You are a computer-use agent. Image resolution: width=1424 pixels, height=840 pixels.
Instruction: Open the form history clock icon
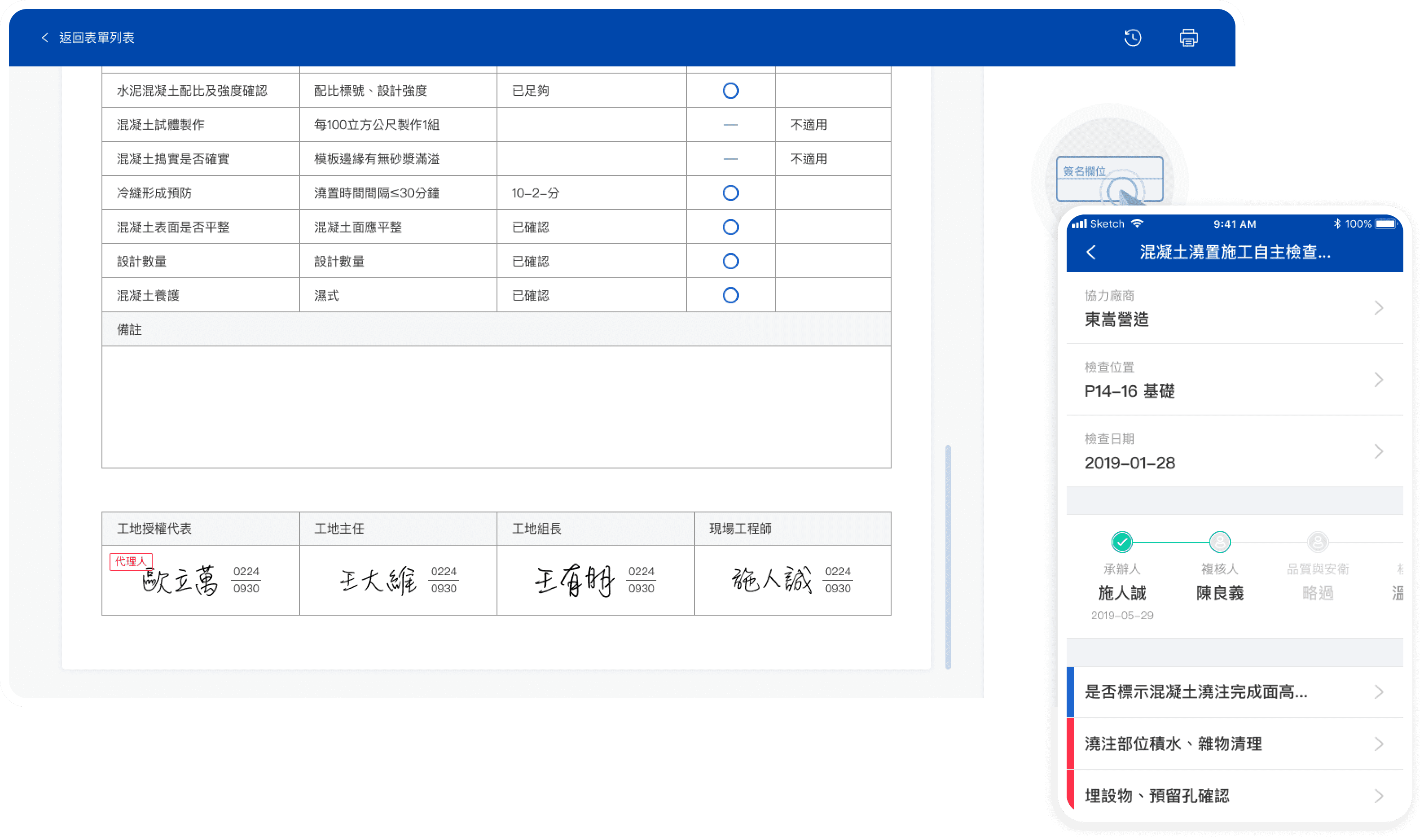(x=1132, y=38)
